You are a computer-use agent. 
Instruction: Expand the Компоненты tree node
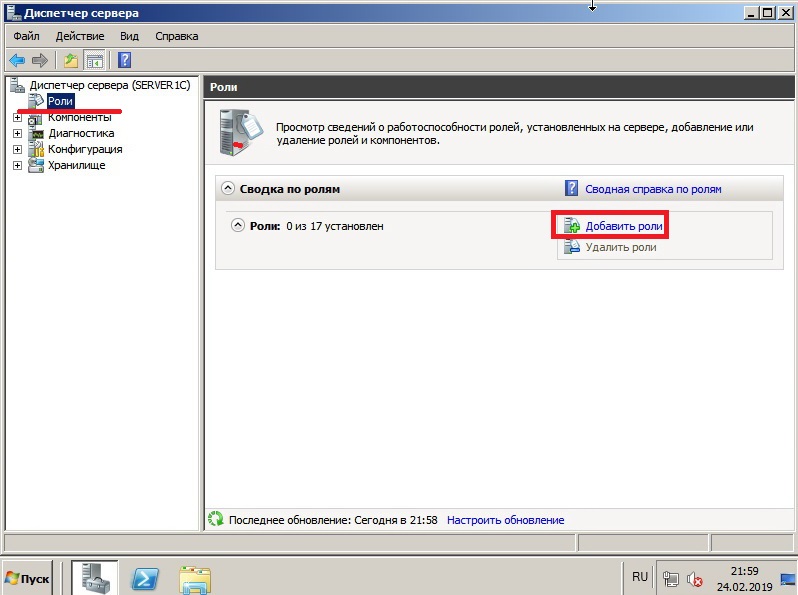(17, 117)
